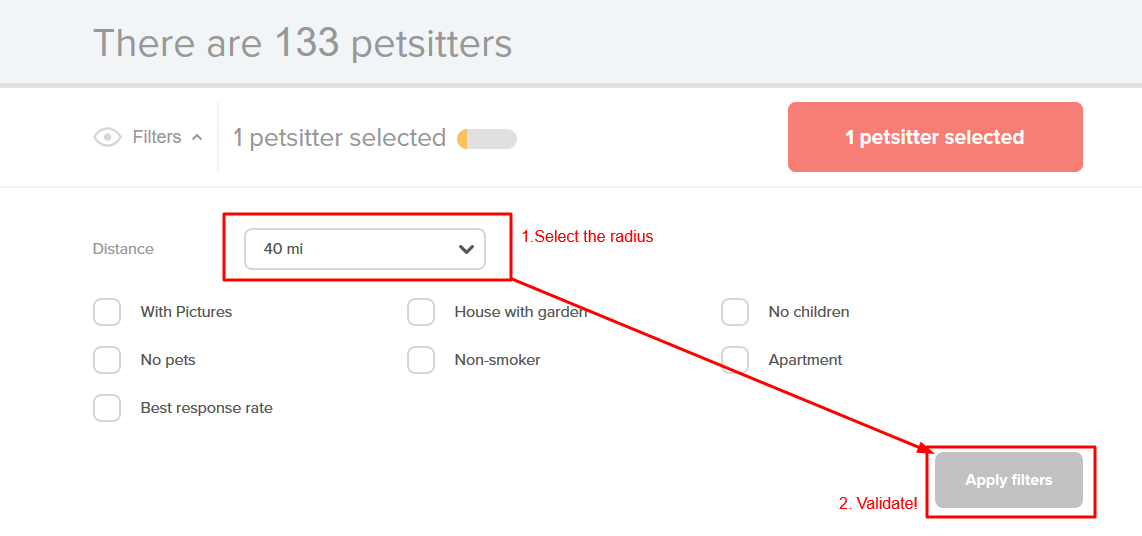Toggle House with garden filter

pos(421,312)
